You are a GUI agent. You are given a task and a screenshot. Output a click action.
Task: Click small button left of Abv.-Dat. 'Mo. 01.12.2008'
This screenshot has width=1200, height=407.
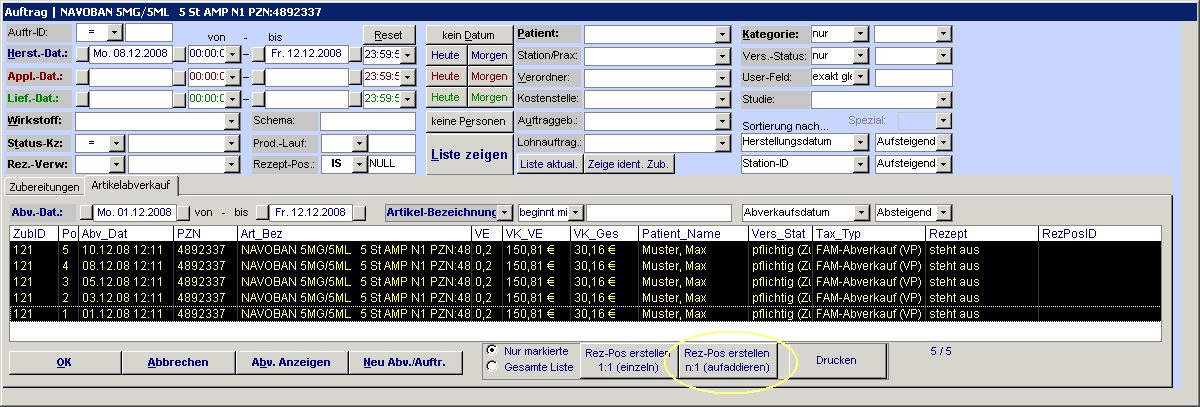[x=86, y=212]
